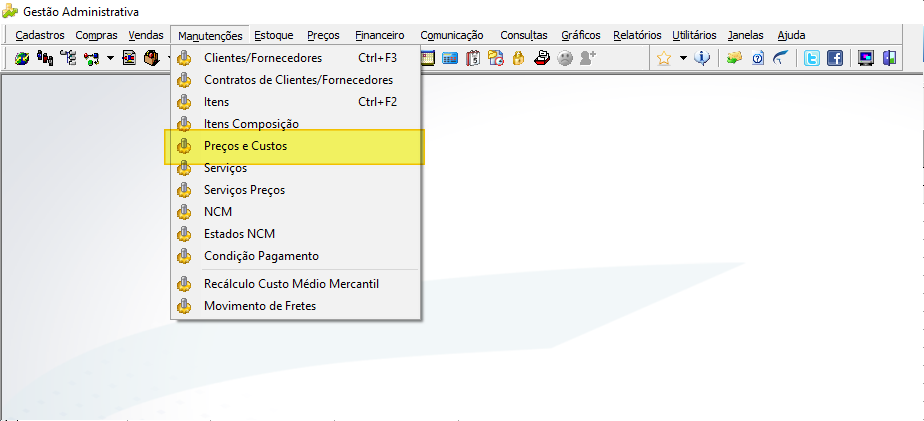The image size is (924, 421).
Task: Open the Preços menu in menu bar
Action: 324,35
